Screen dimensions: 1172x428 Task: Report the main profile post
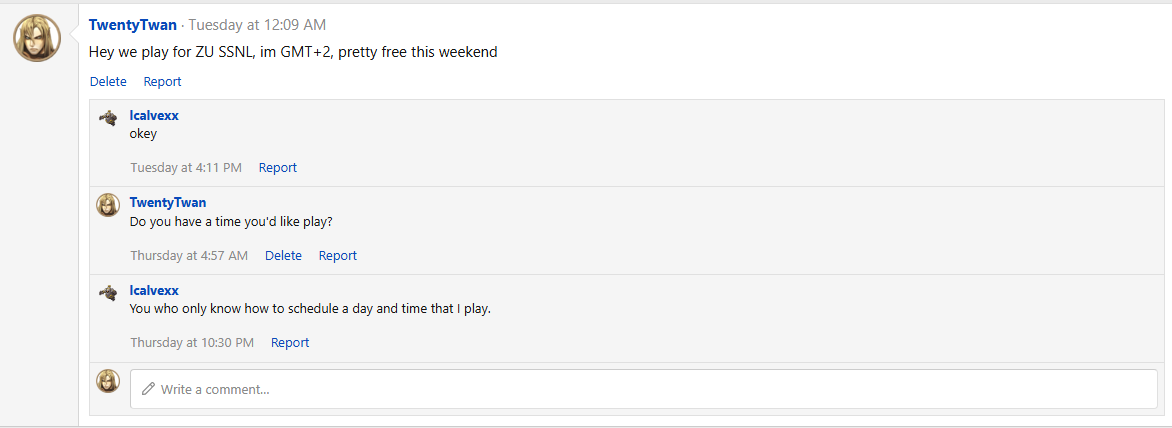point(162,81)
